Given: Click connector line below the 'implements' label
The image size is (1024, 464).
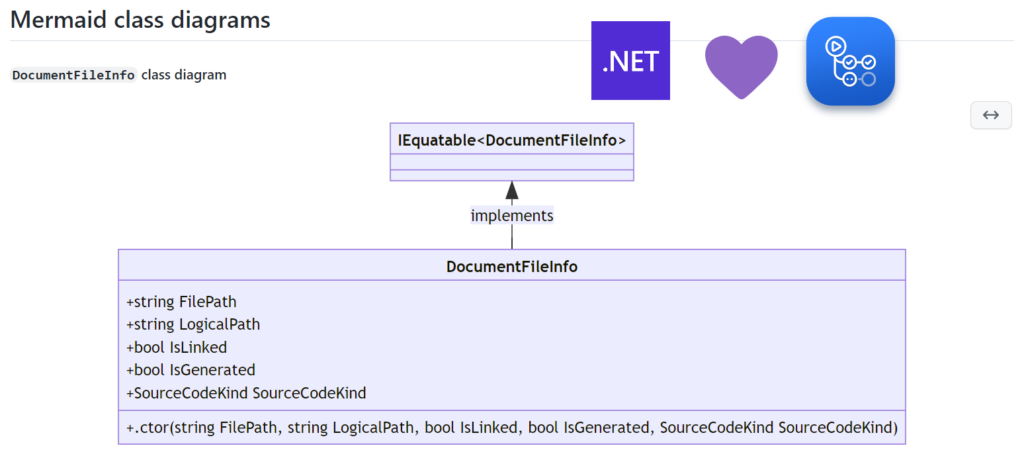Looking at the screenshot, I should pyautogui.click(x=512, y=238).
